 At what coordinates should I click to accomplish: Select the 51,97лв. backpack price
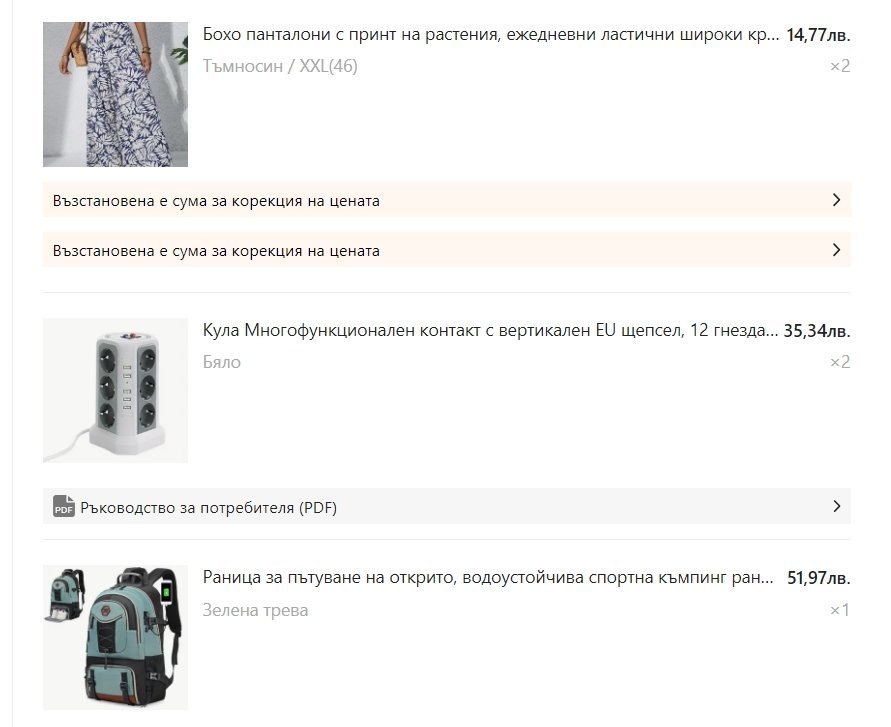[819, 578]
